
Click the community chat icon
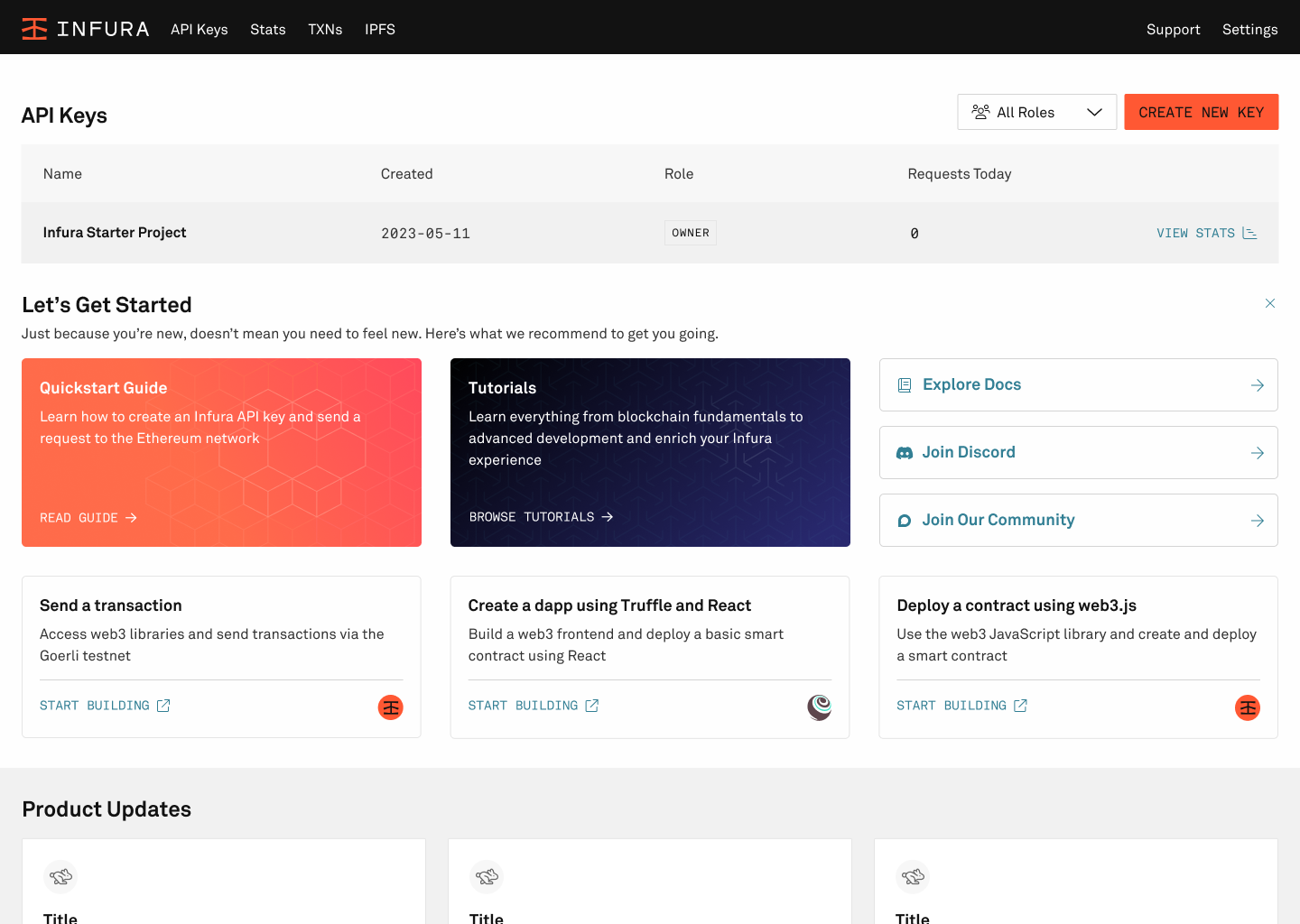(x=905, y=521)
